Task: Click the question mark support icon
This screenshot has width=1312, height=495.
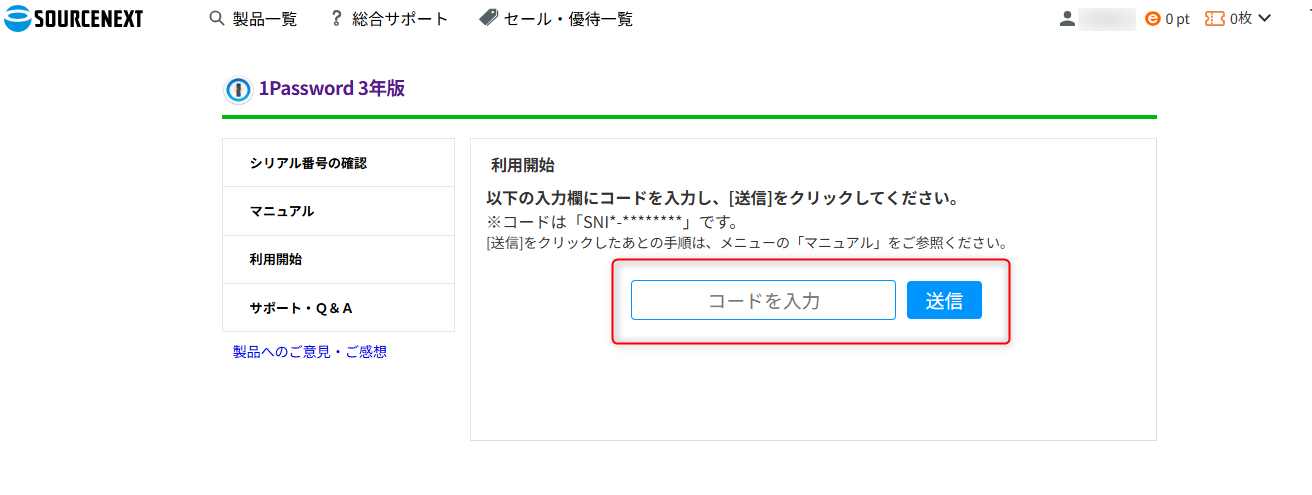Action: tap(337, 18)
